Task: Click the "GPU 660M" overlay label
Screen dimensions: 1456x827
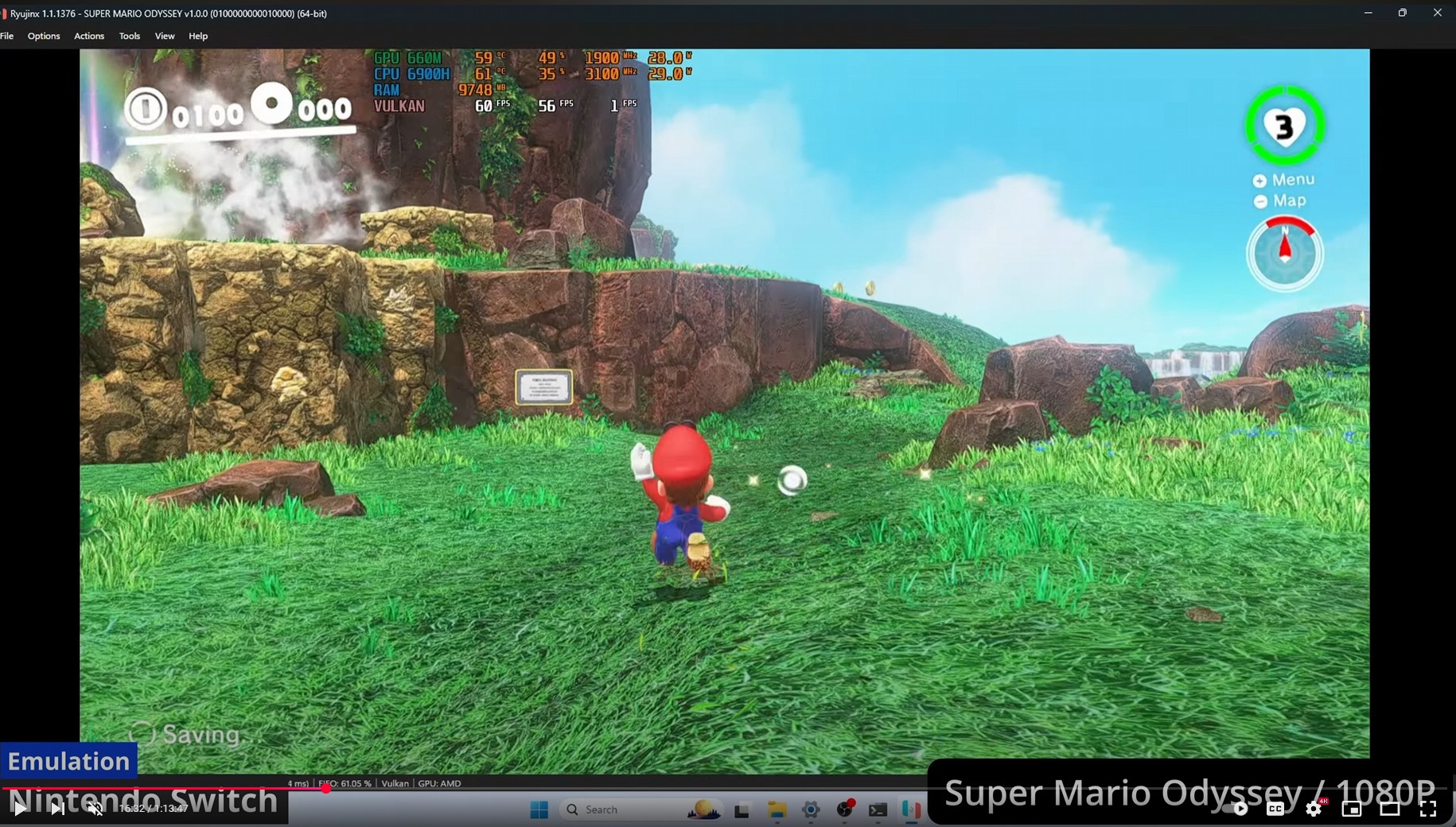Action: pyautogui.click(x=407, y=58)
